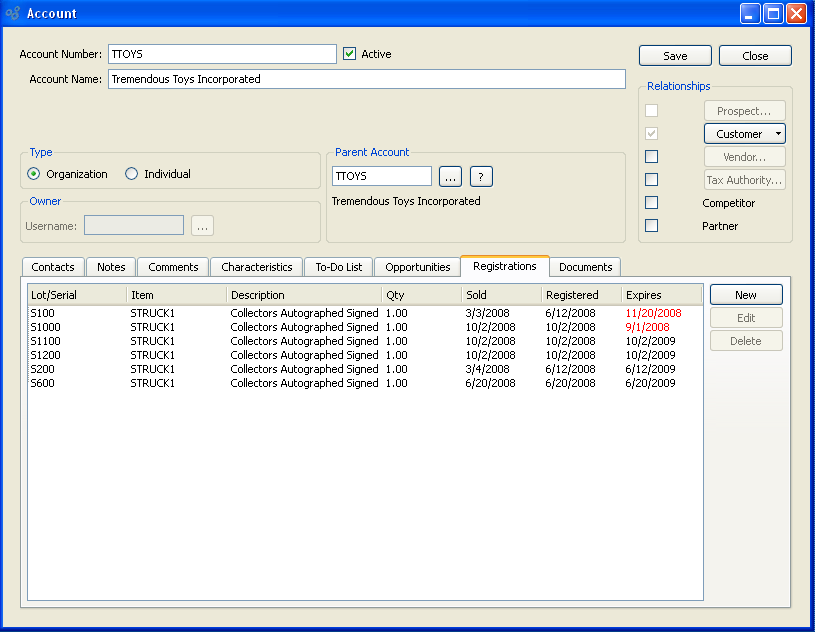Enable the Competitor relationship checkbox

click(652, 203)
